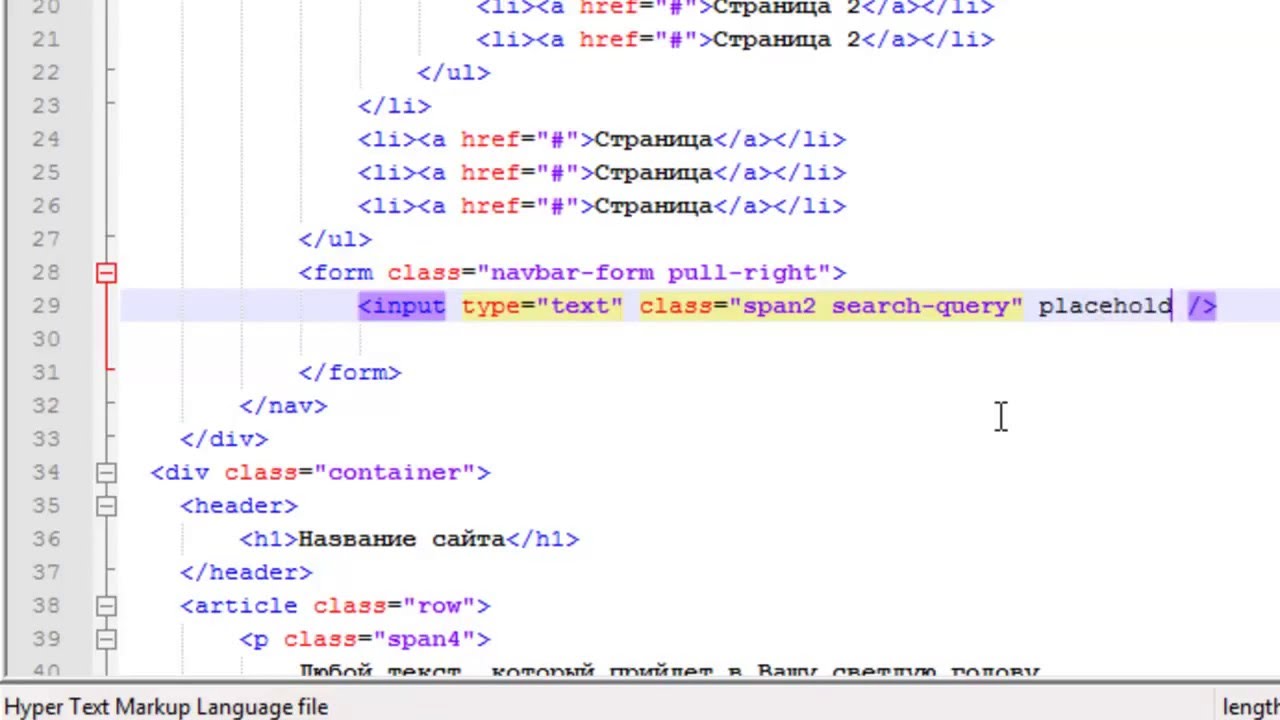Click the "navbar-form pull-right" class value
This screenshot has width=1280, height=720.
tap(654, 273)
